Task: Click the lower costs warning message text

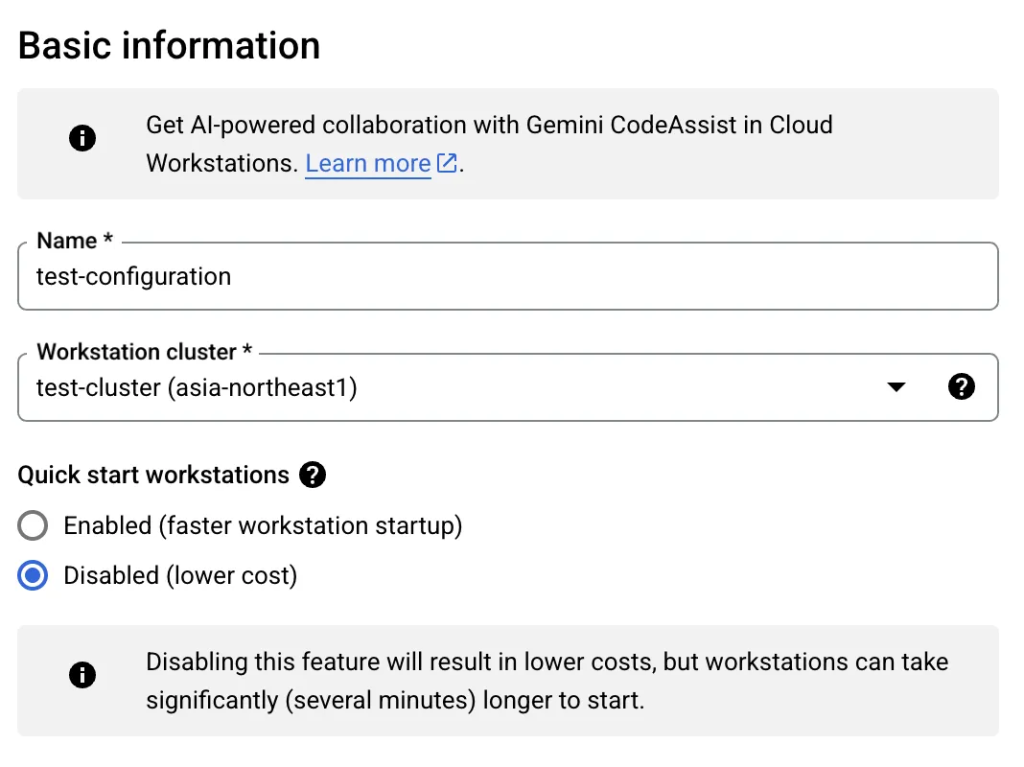Action: (x=546, y=662)
